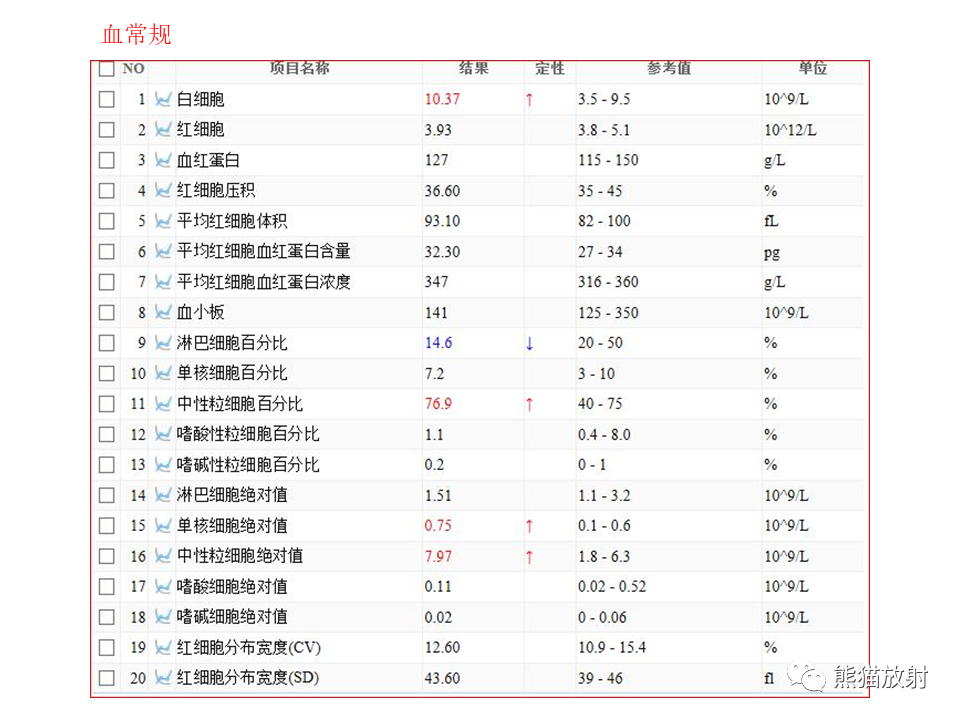Check the box for row 2 红细胞

[107, 130]
